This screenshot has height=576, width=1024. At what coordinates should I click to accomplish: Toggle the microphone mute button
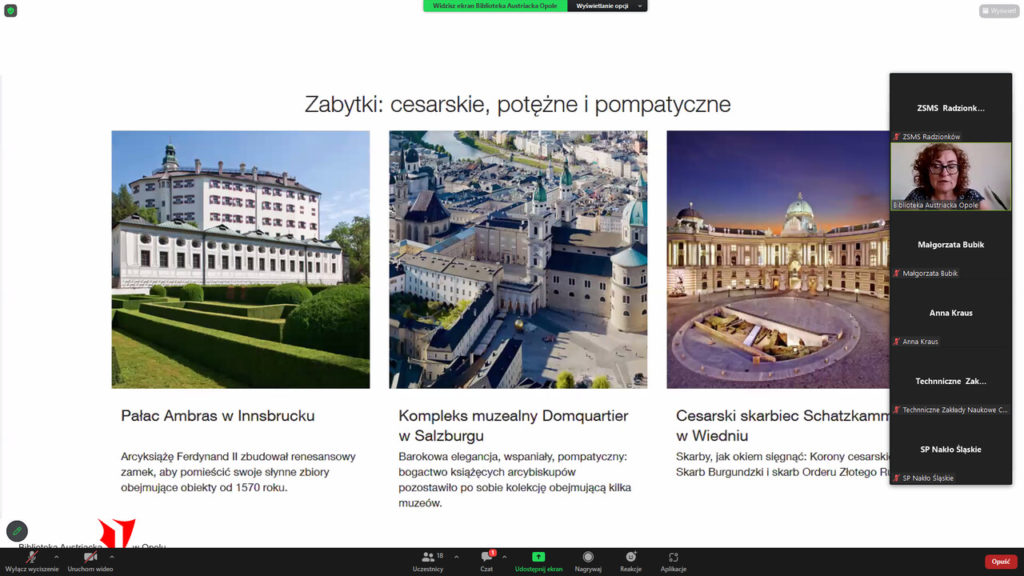pyautogui.click(x=31, y=558)
